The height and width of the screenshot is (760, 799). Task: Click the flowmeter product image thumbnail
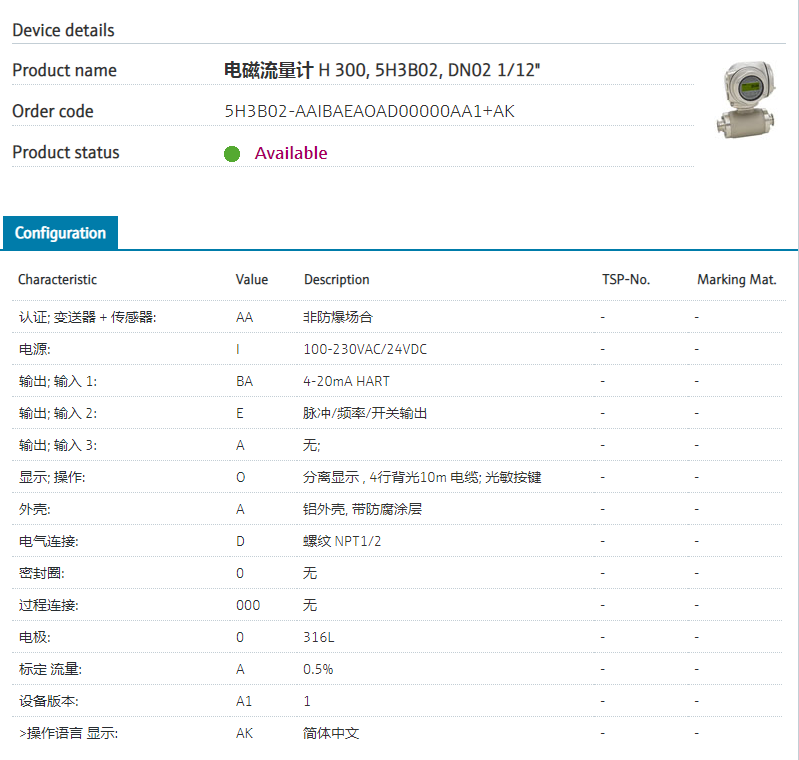tap(748, 99)
